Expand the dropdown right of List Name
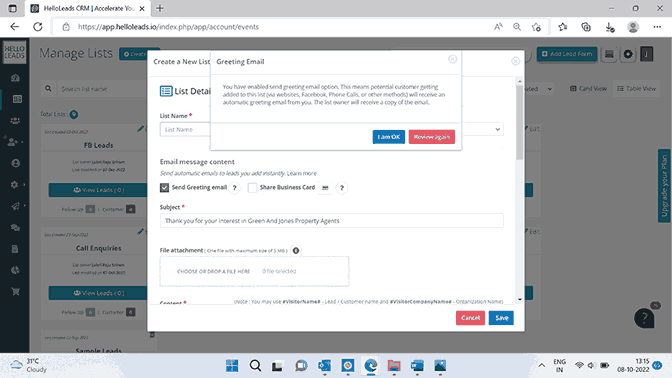Image resolution: width=672 pixels, height=378 pixels. coord(497,129)
